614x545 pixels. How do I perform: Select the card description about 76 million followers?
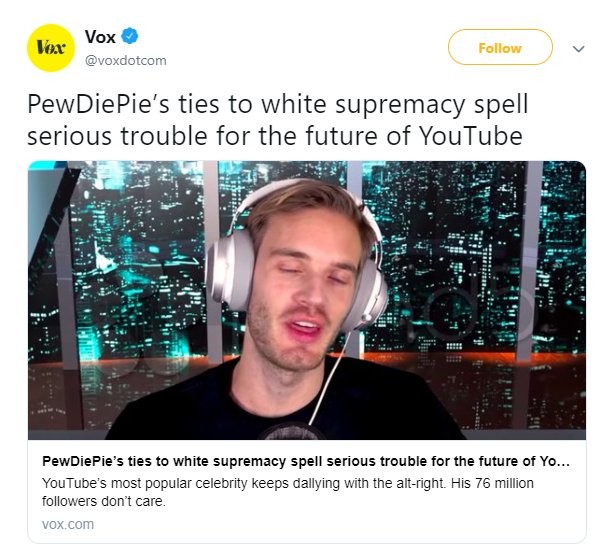288,492
